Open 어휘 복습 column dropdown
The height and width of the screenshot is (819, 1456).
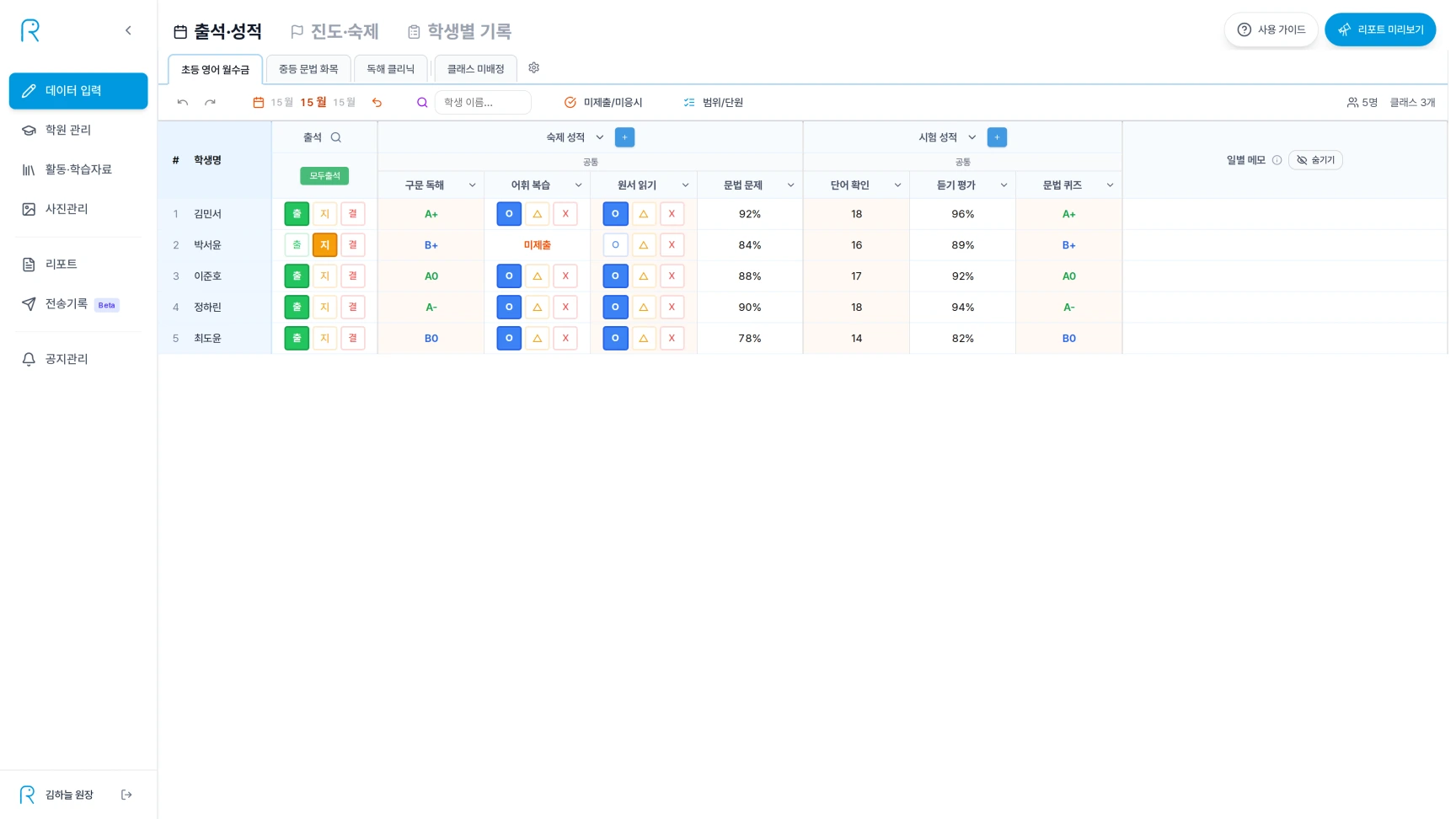(x=578, y=185)
